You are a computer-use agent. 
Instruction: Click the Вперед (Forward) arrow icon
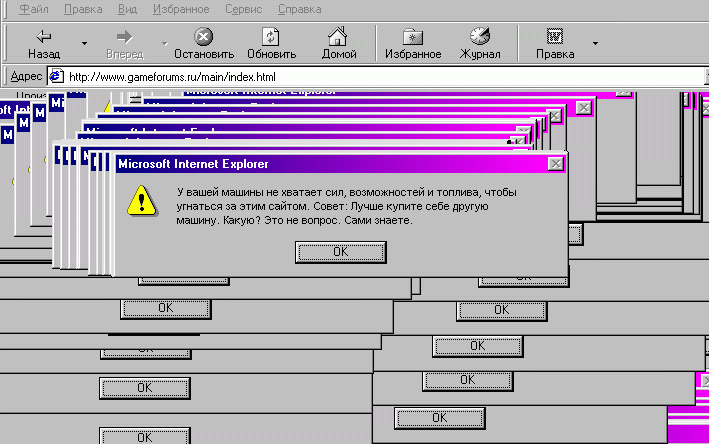pyautogui.click(x=125, y=37)
